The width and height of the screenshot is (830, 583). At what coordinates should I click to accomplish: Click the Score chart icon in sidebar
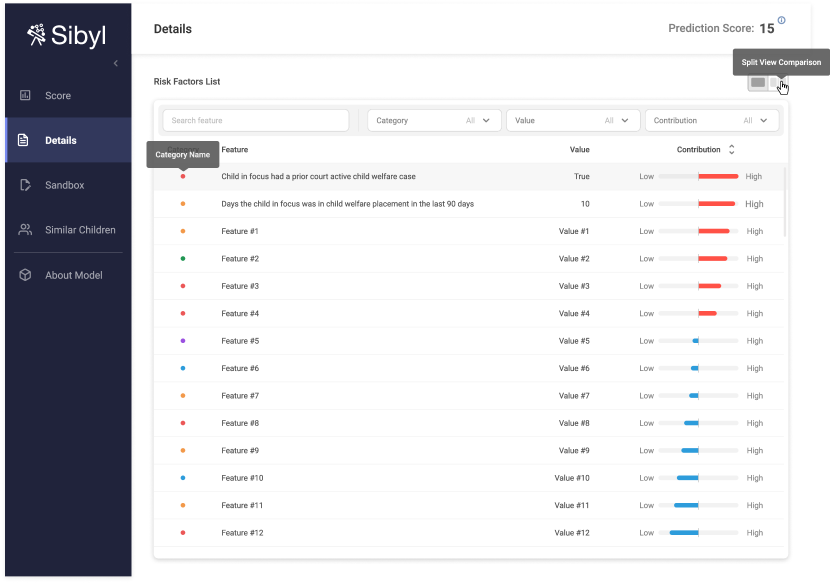coord(25,96)
